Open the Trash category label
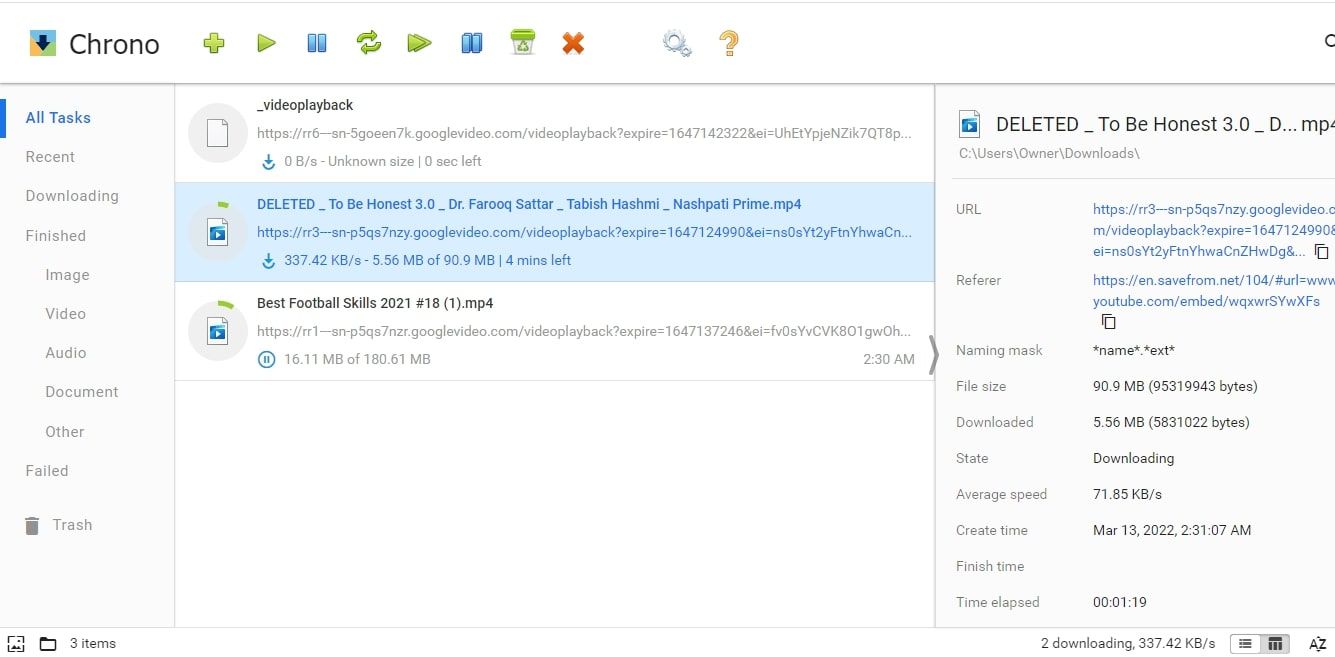This screenshot has height=657, width=1335. [72, 525]
